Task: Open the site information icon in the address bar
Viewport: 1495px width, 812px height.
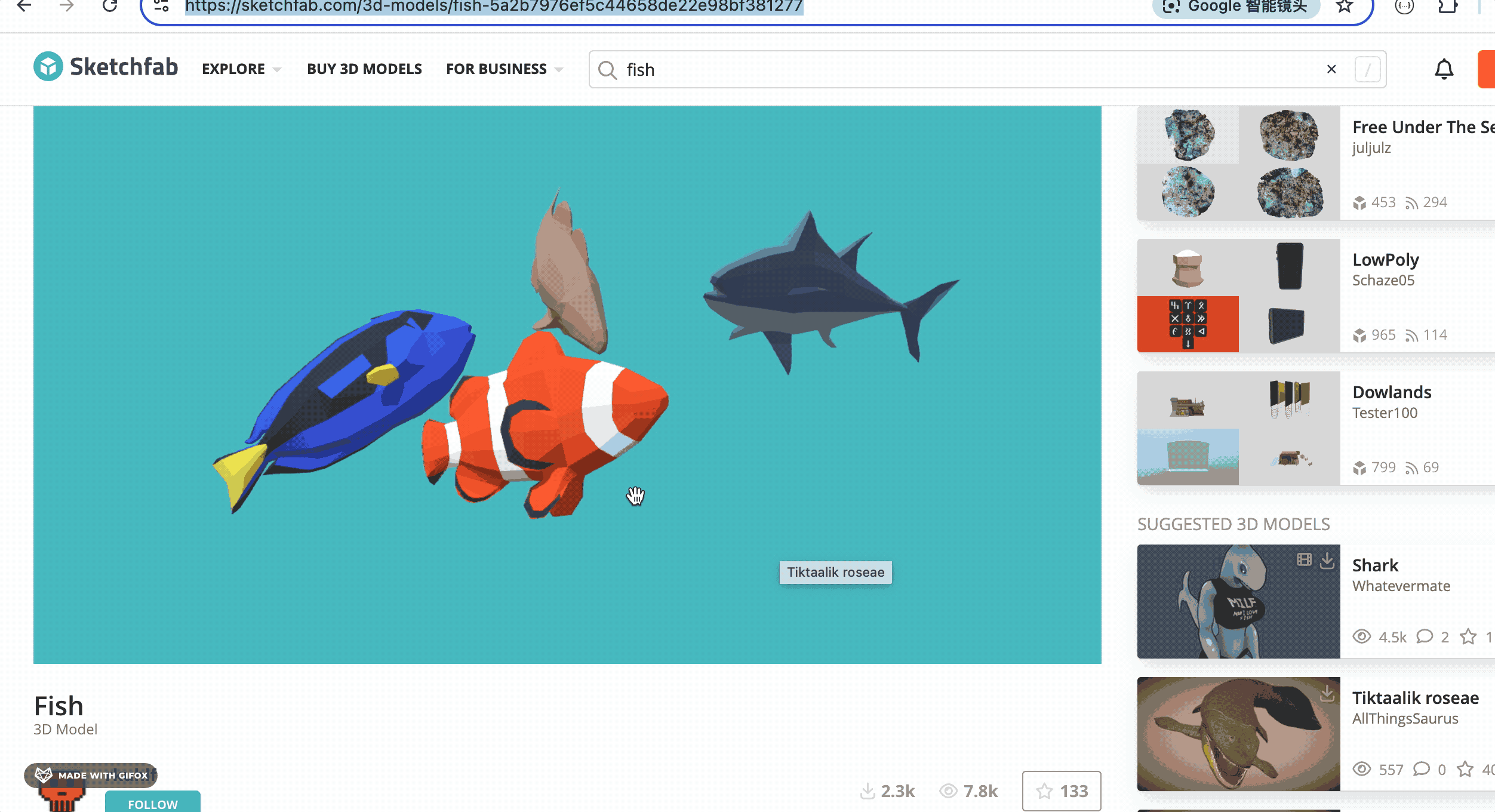Action: coord(161,6)
